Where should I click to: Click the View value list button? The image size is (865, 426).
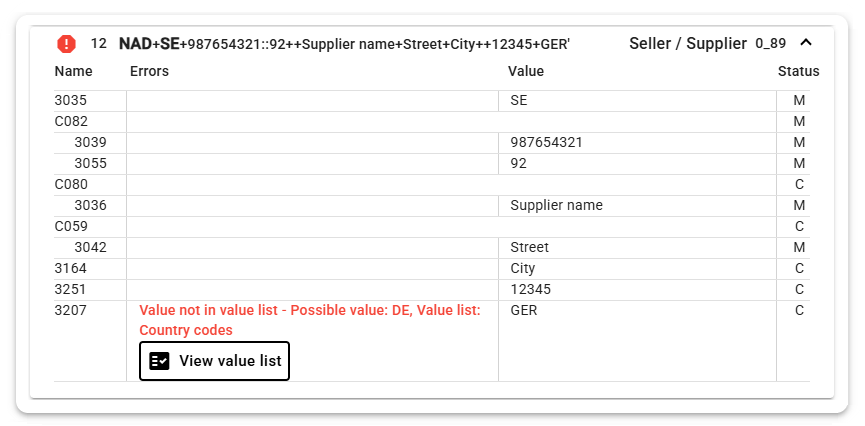tap(215, 361)
